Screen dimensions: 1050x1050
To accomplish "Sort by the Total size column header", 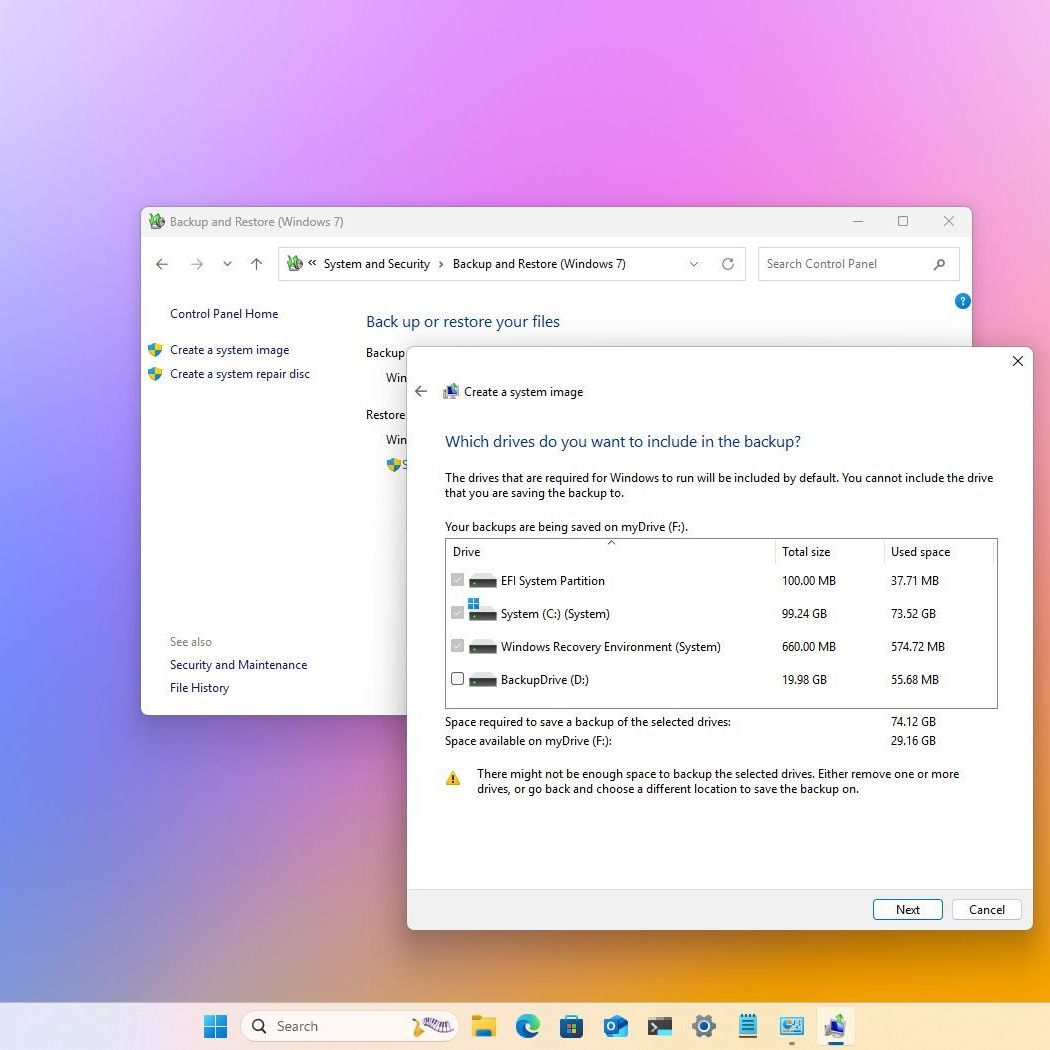I will tap(829, 552).
